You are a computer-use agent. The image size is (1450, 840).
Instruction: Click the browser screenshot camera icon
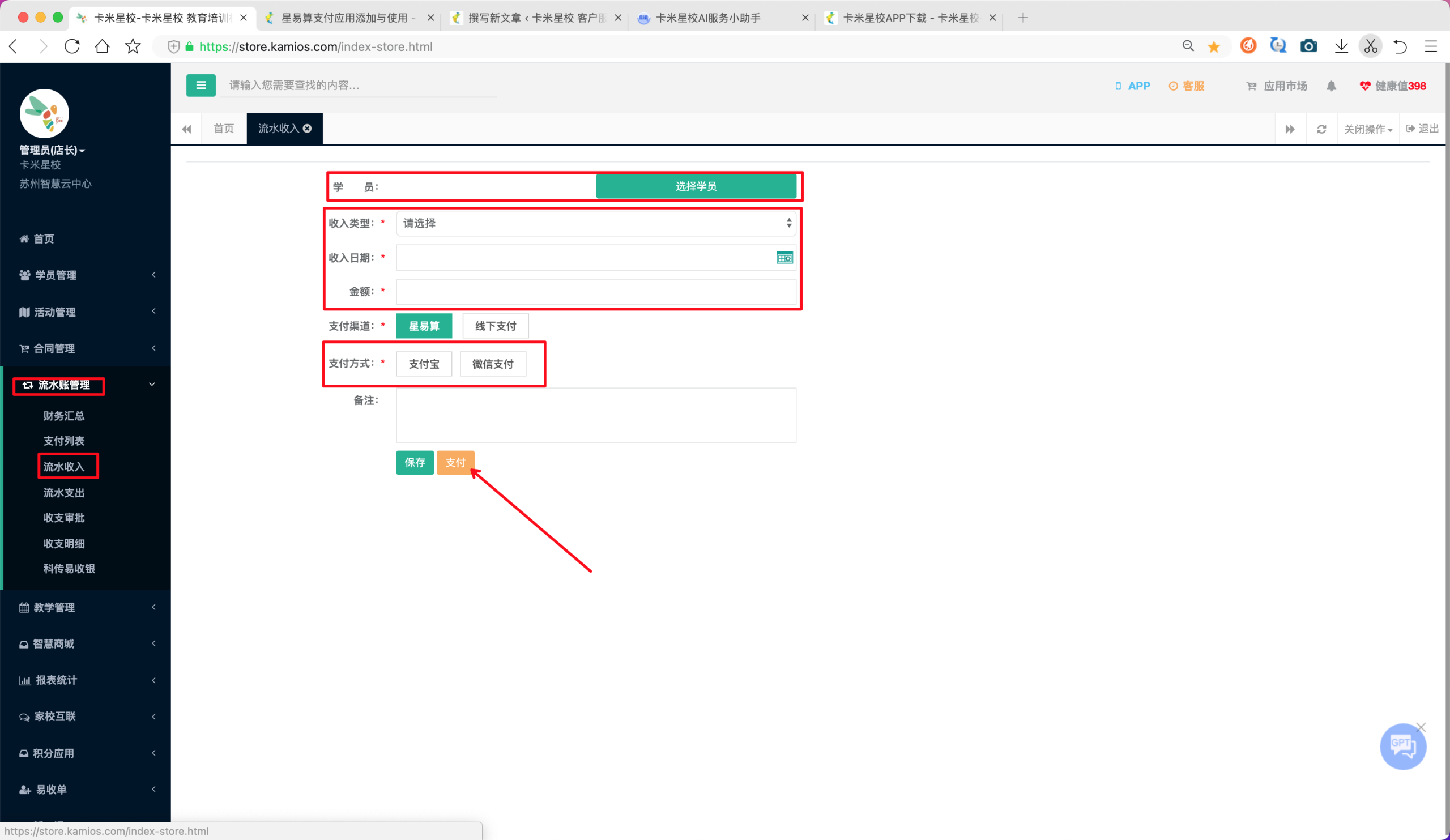(1308, 46)
